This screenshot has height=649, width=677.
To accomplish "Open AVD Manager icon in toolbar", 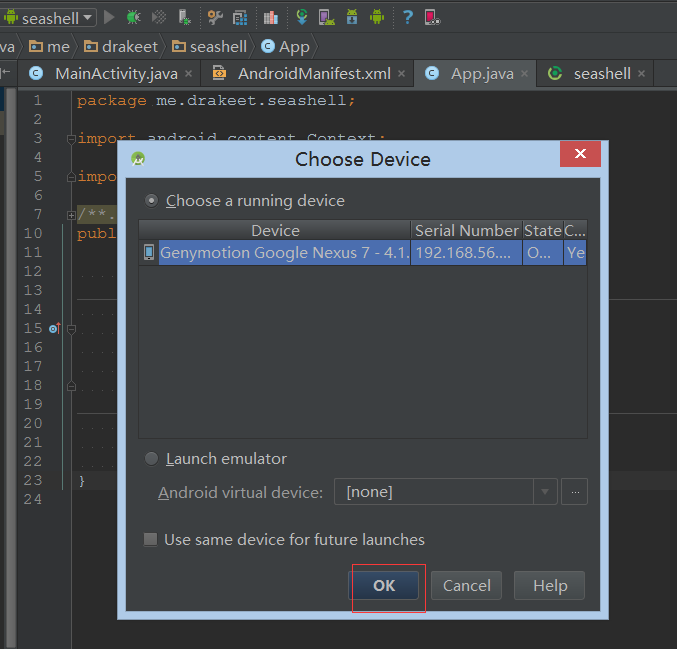I will 326,17.
